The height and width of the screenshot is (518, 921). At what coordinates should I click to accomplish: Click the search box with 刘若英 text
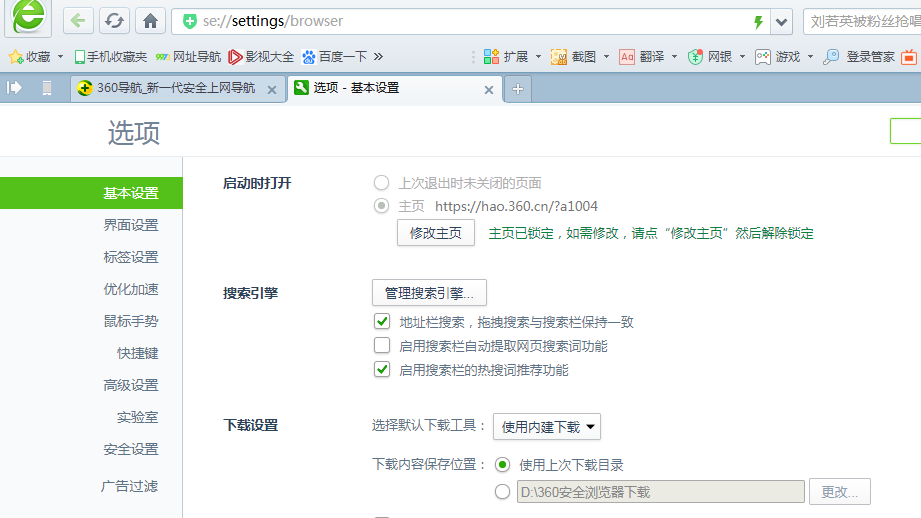pos(862,22)
